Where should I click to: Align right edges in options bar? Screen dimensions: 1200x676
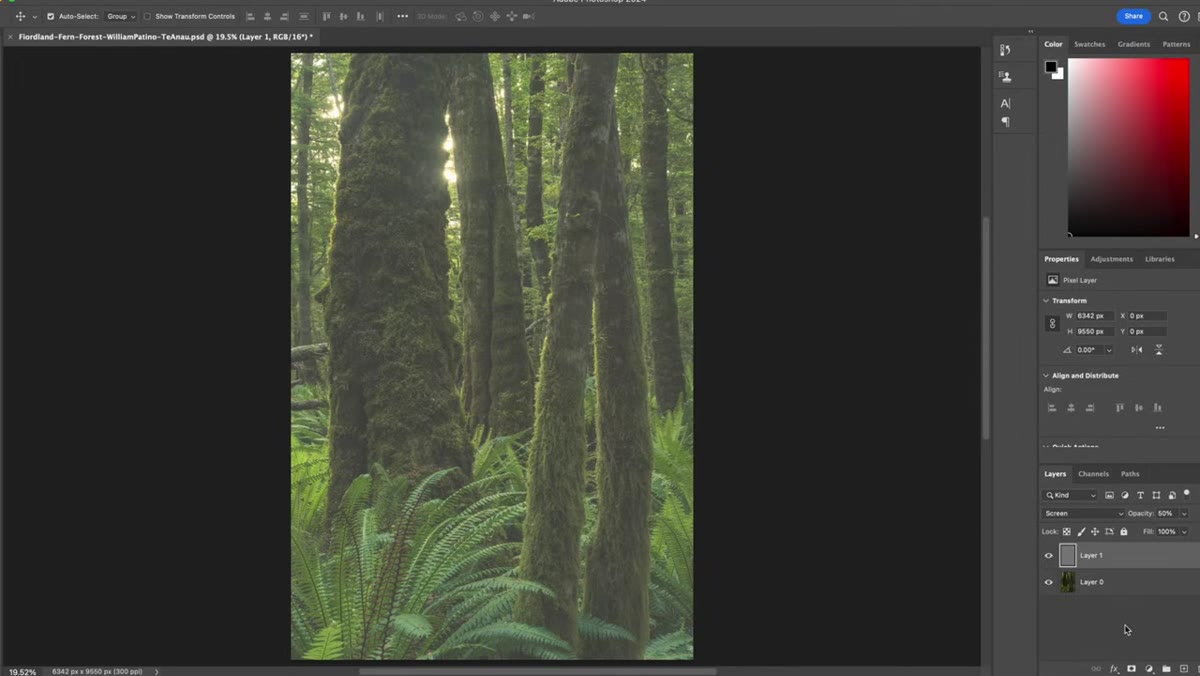285,16
